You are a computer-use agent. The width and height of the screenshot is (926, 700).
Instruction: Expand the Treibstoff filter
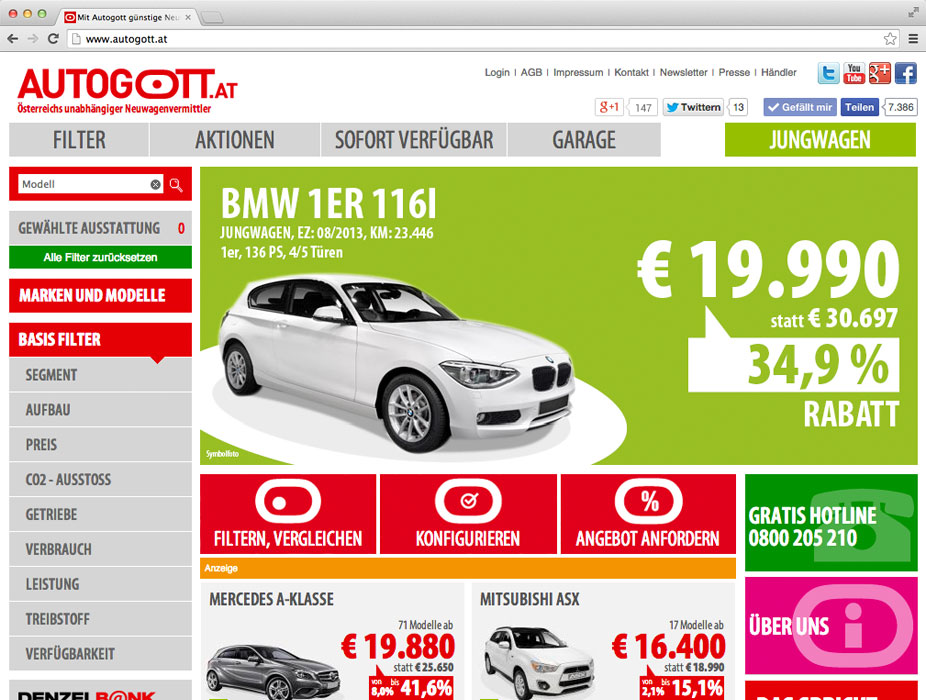[100, 619]
